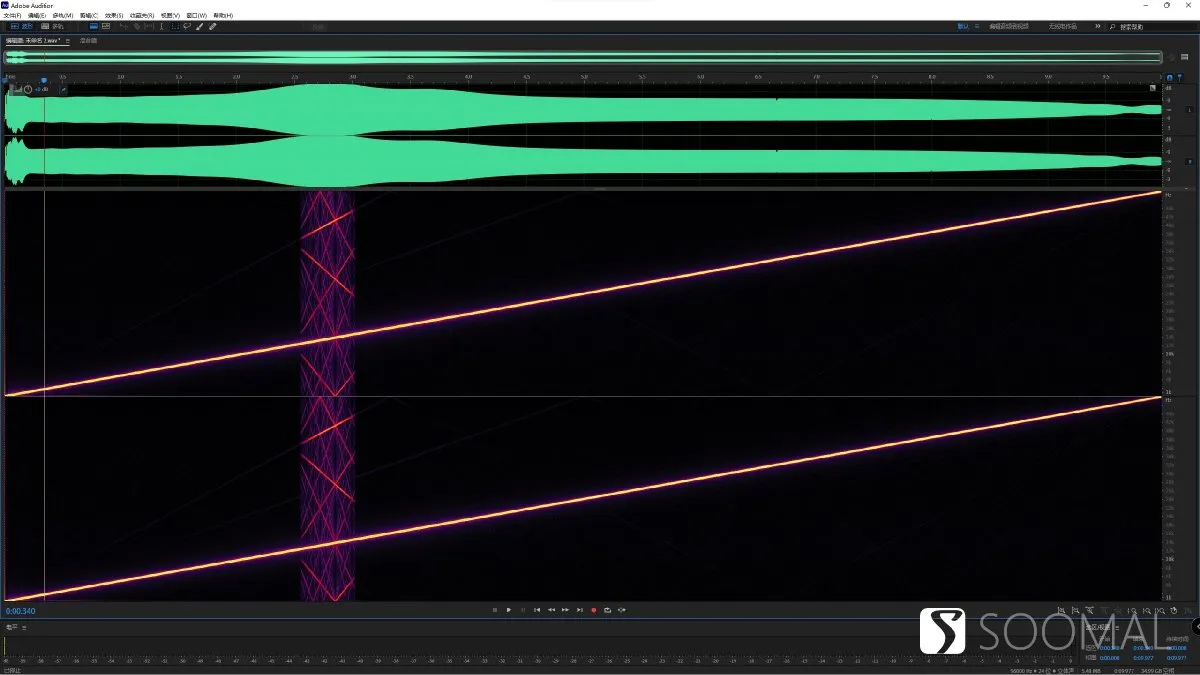Click the timeline playhead marker
The width and height of the screenshot is (1200, 675).
[43, 79]
